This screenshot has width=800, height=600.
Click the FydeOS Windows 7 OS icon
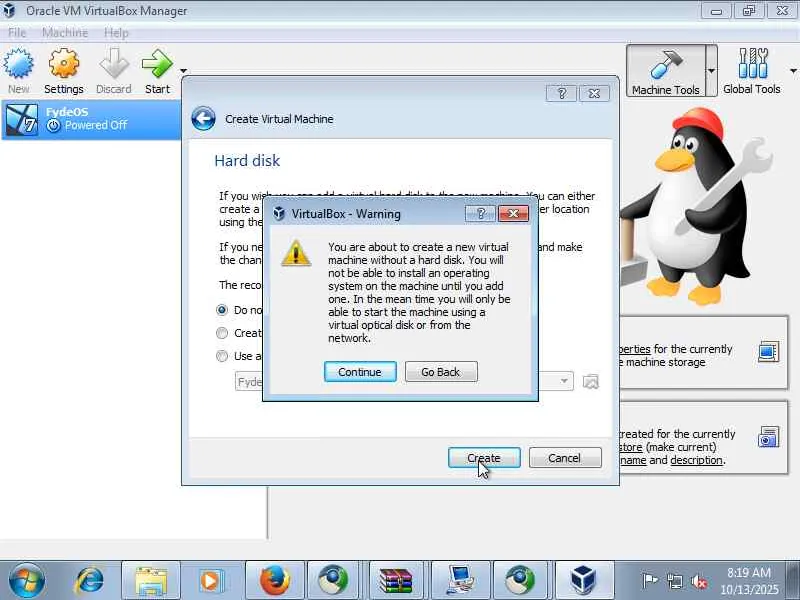(x=22, y=120)
